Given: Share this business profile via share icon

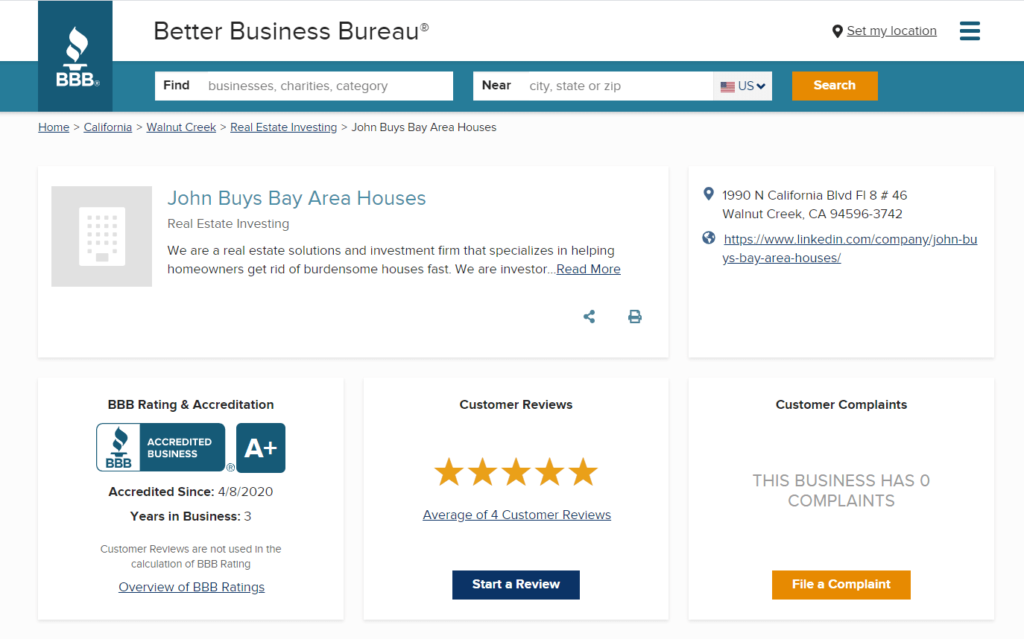Looking at the screenshot, I should pos(589,317).
